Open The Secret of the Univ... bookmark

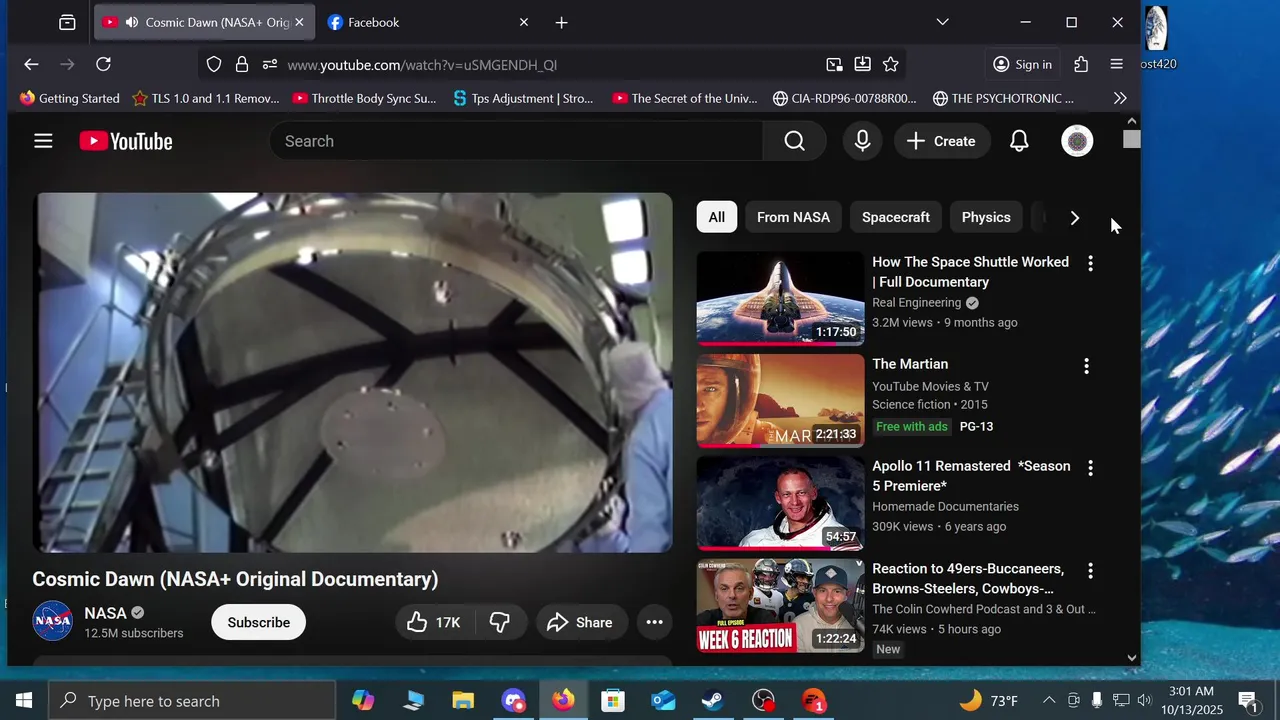[x=685, y=98]
